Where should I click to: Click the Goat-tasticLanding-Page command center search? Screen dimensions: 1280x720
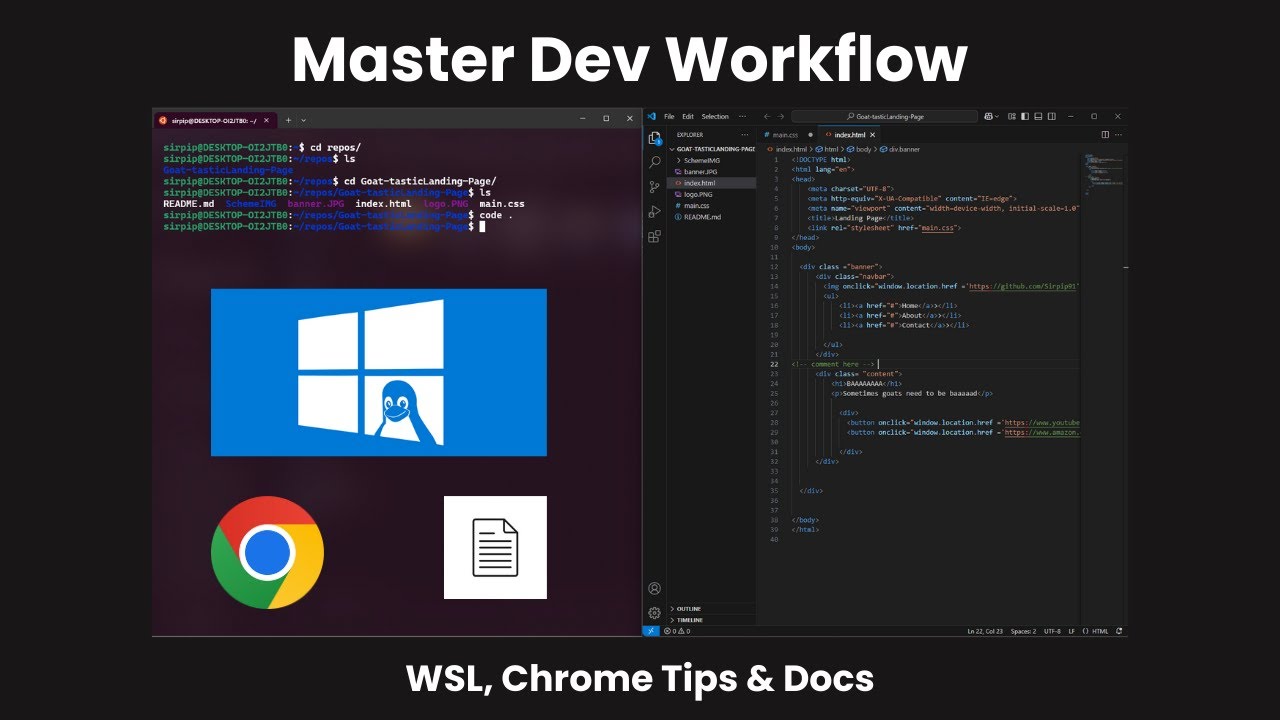[x=884, y=117]
